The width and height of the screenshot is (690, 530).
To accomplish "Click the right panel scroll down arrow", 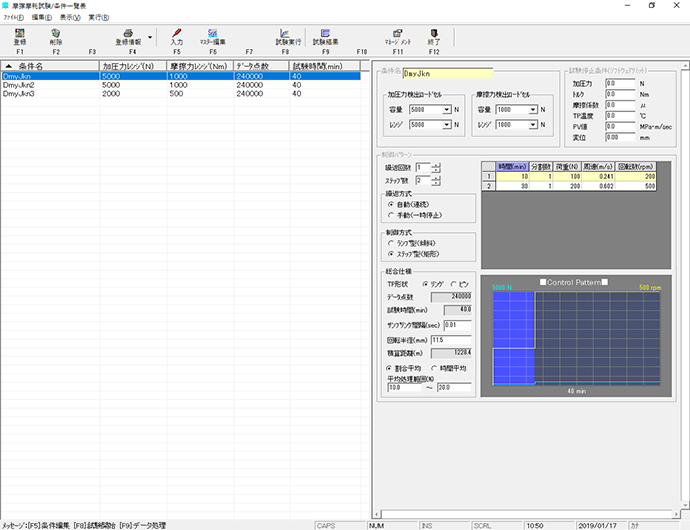I will click(686, 505).
